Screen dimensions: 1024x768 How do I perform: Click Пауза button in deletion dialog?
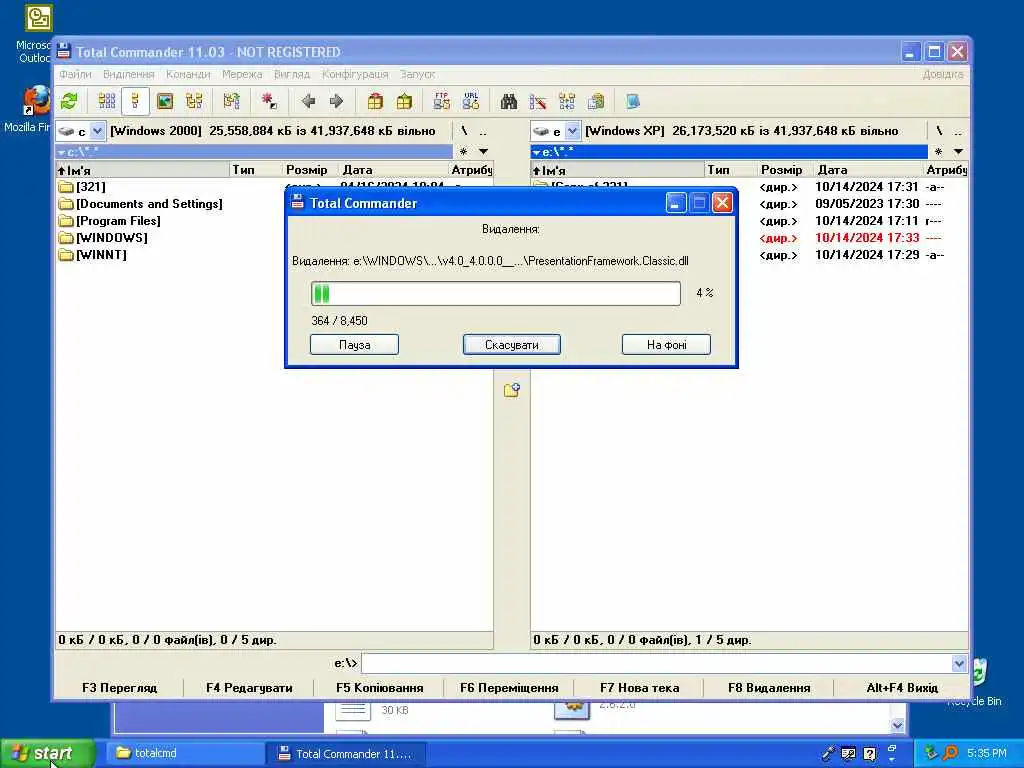[x=354, y=345]
